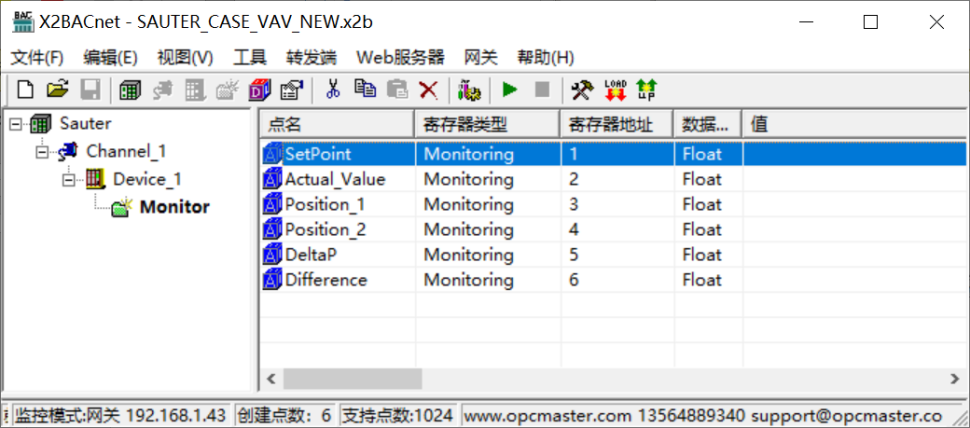Collapse the Sauter tree node
Screen dimensions: 970x428
(15, 124)
